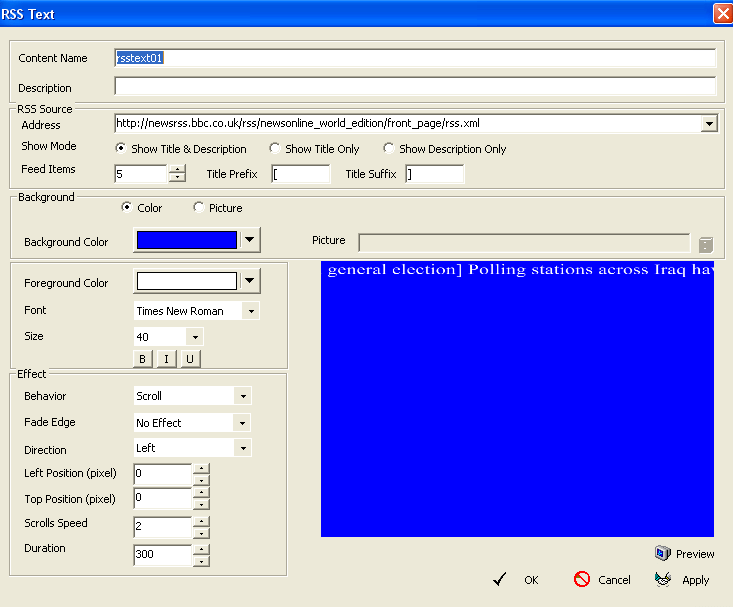Viewport: 733px width, 607px height.
Task: Click the white Foreground Color swatch
Action: [x=187, y=282]
